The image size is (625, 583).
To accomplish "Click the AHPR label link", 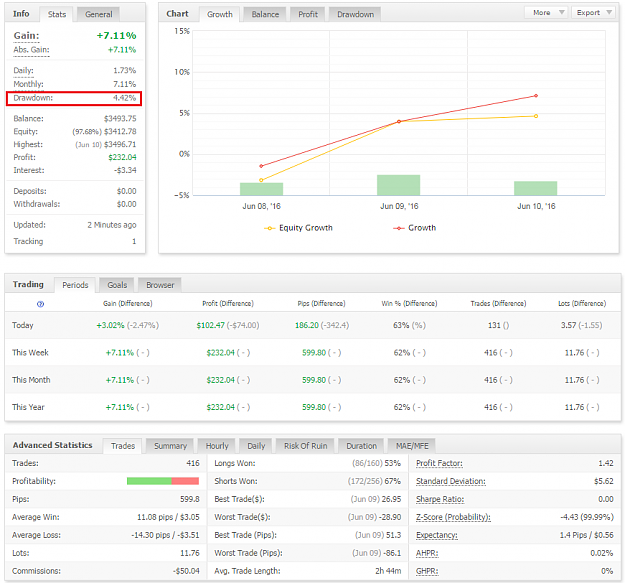I will (427, 553).
